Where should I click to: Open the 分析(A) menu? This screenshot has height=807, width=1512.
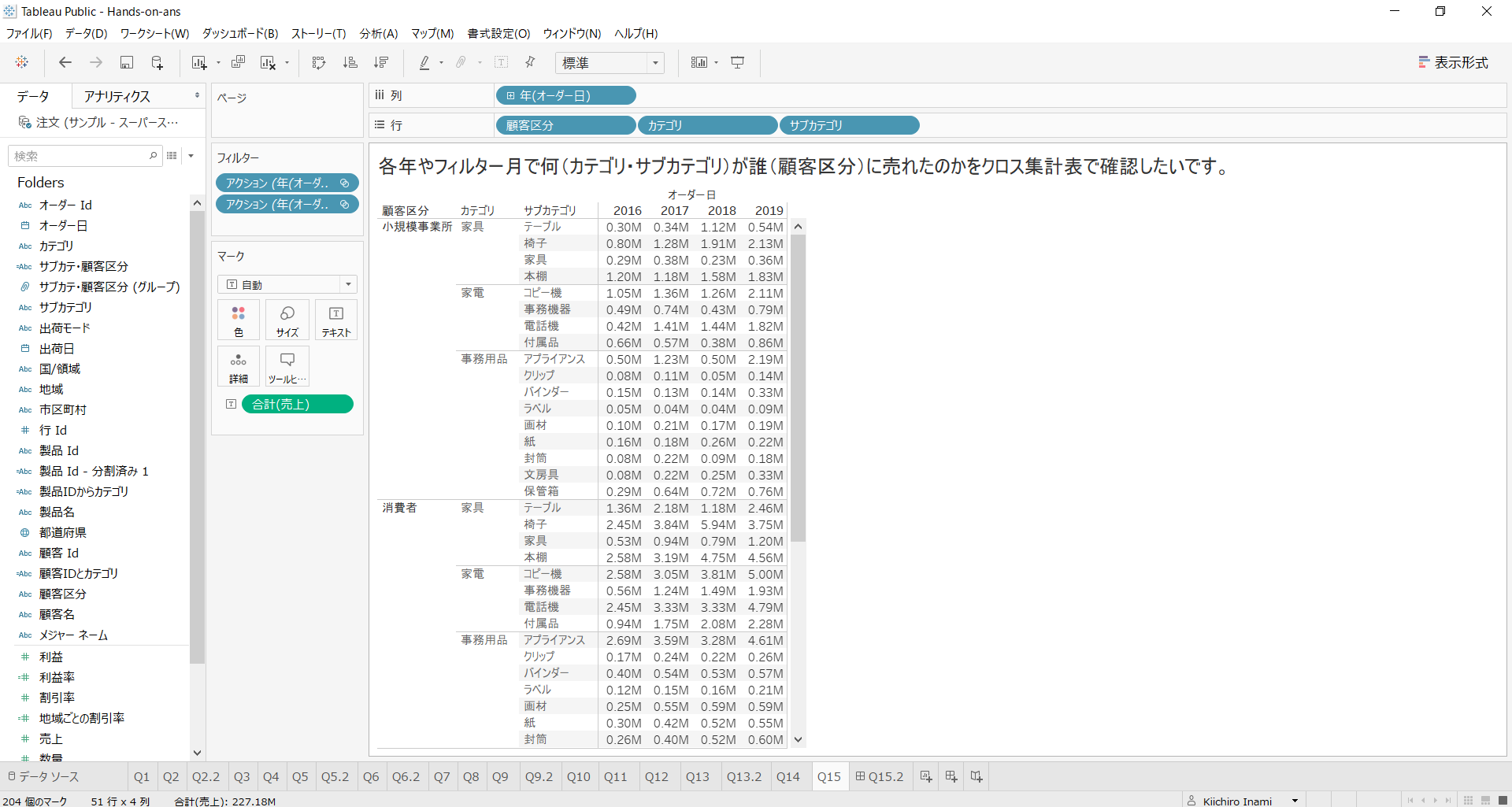click(379, 33)
